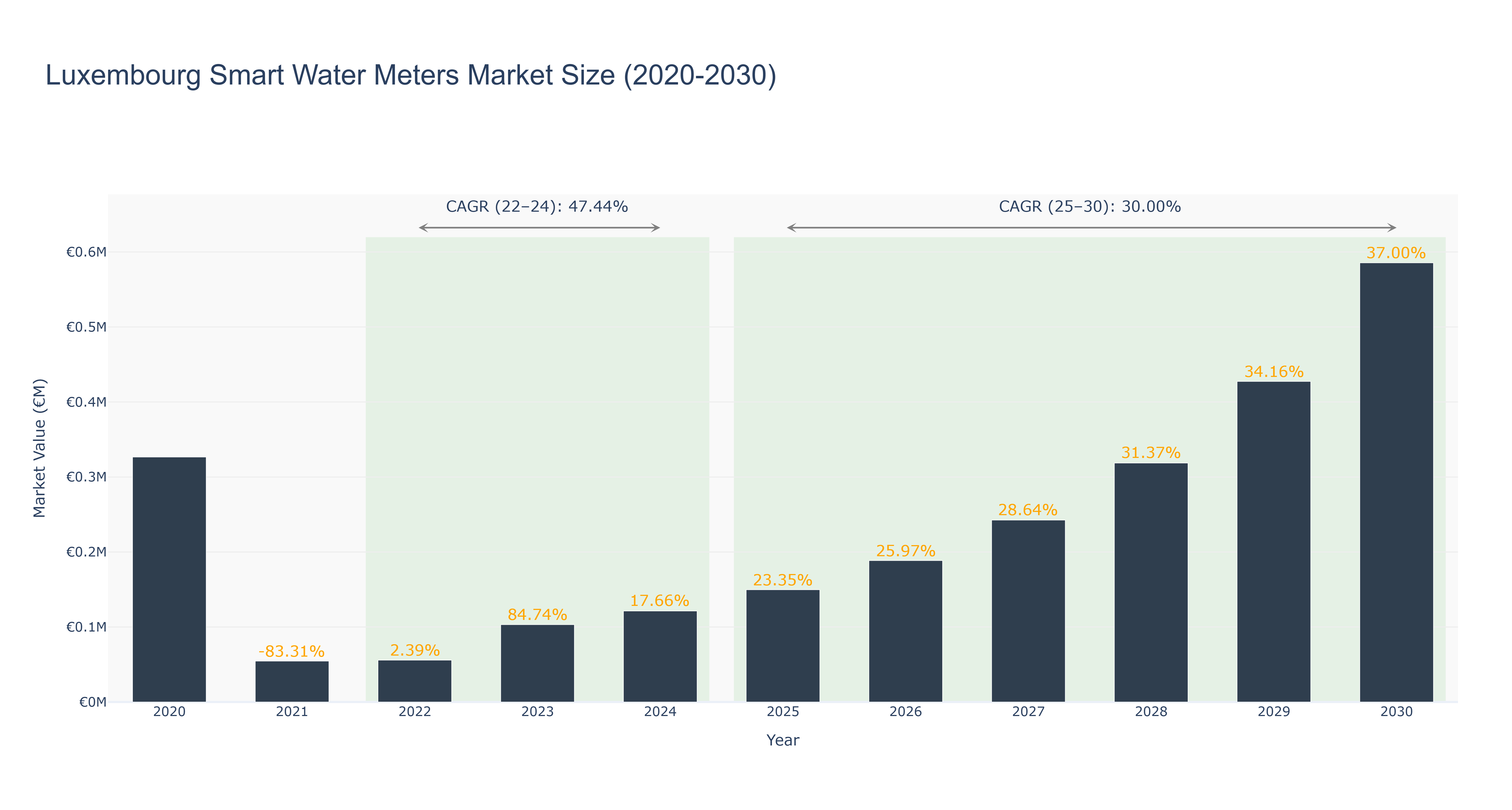Click the 2023 bar in the chart
Screen dimensions: 1512x810
[537, 663]
